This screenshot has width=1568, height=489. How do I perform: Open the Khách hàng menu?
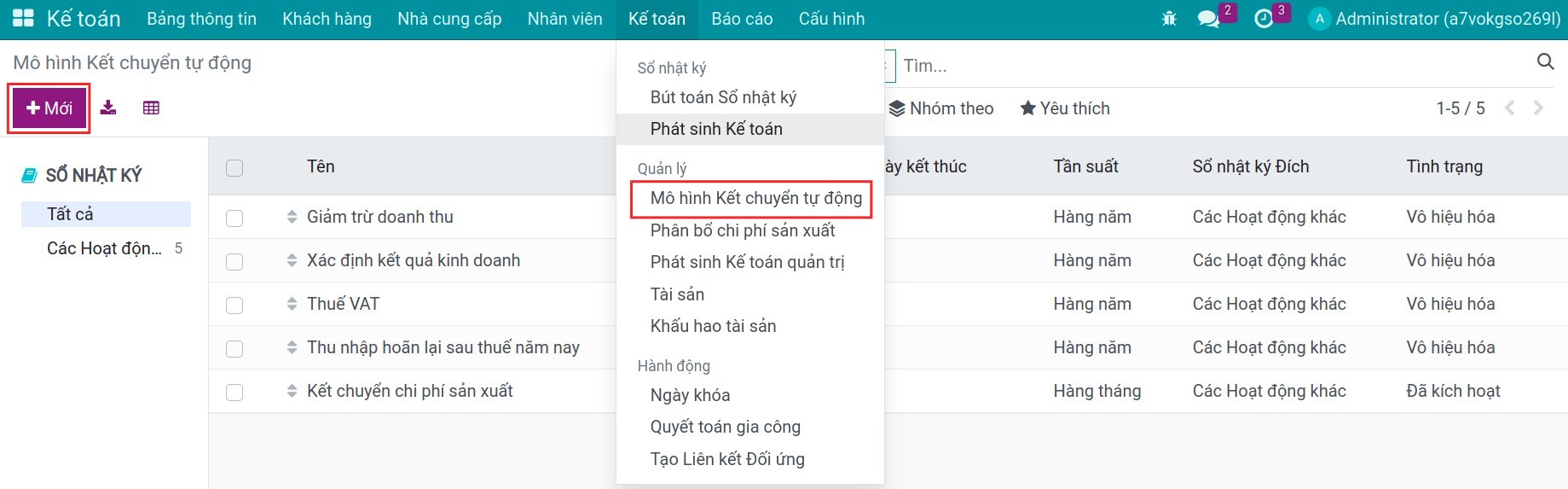(327, 19)
